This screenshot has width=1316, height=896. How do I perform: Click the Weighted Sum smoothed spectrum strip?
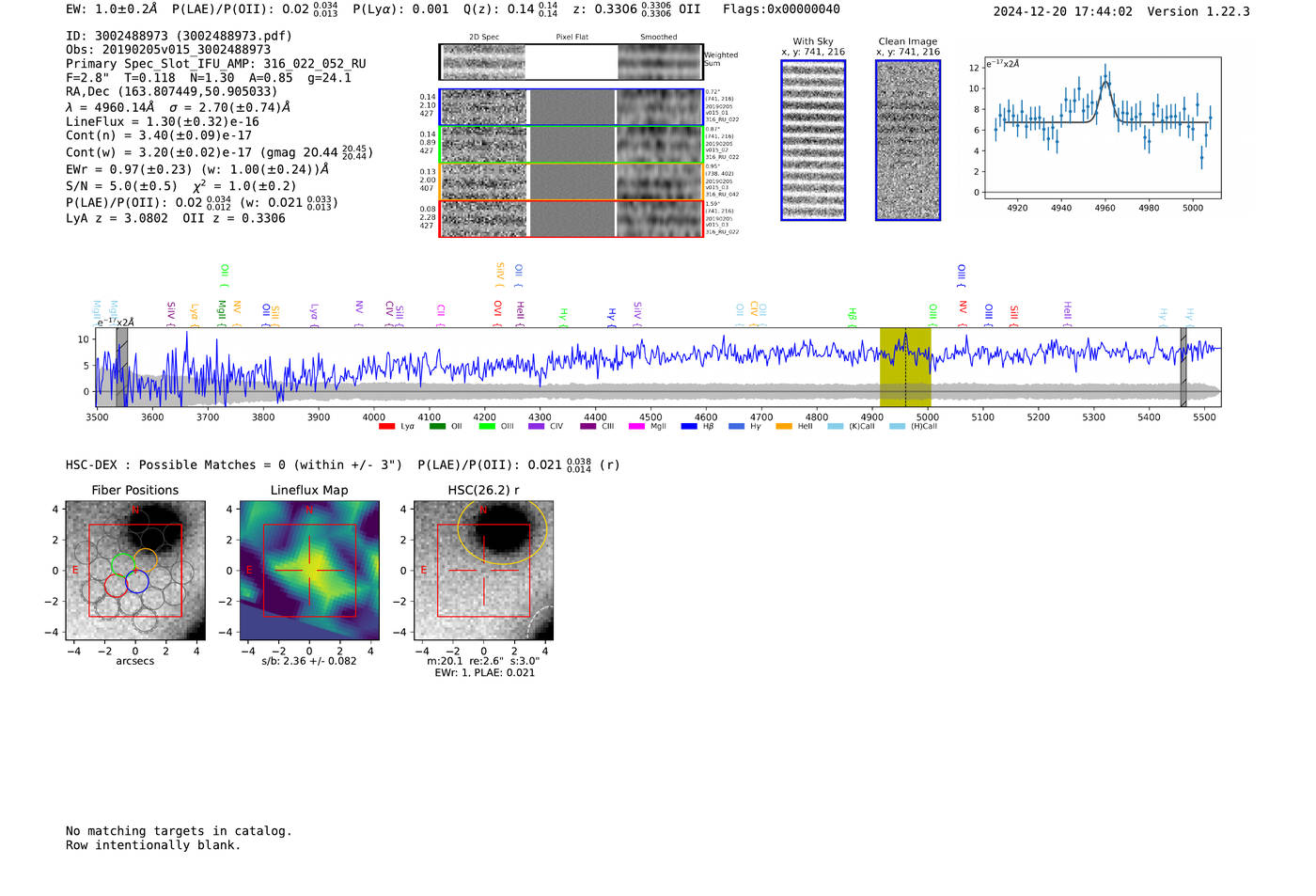[x=660, y=62]
